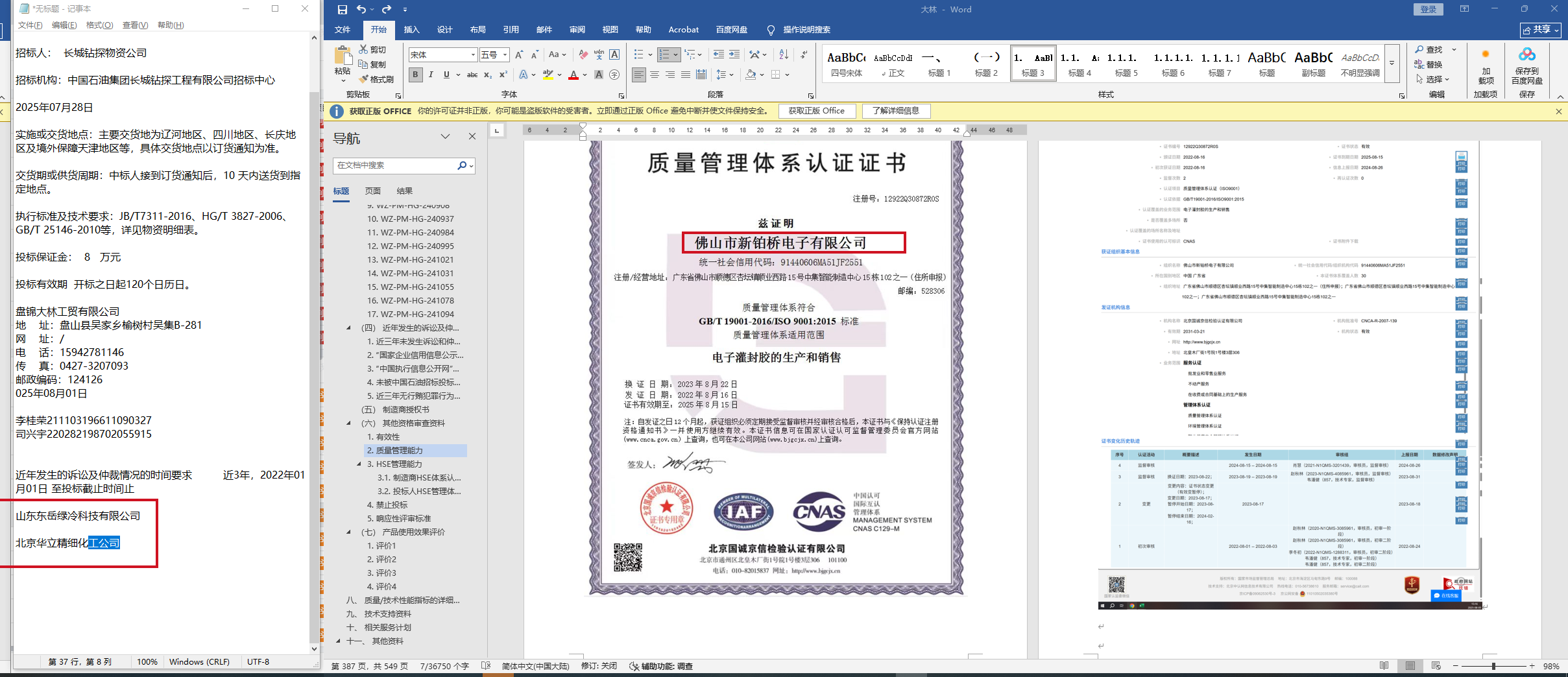Viewport: 1568px width, 677px height.
Task: Open the 插入 ribbon tab
Action: tap(411, 30)
